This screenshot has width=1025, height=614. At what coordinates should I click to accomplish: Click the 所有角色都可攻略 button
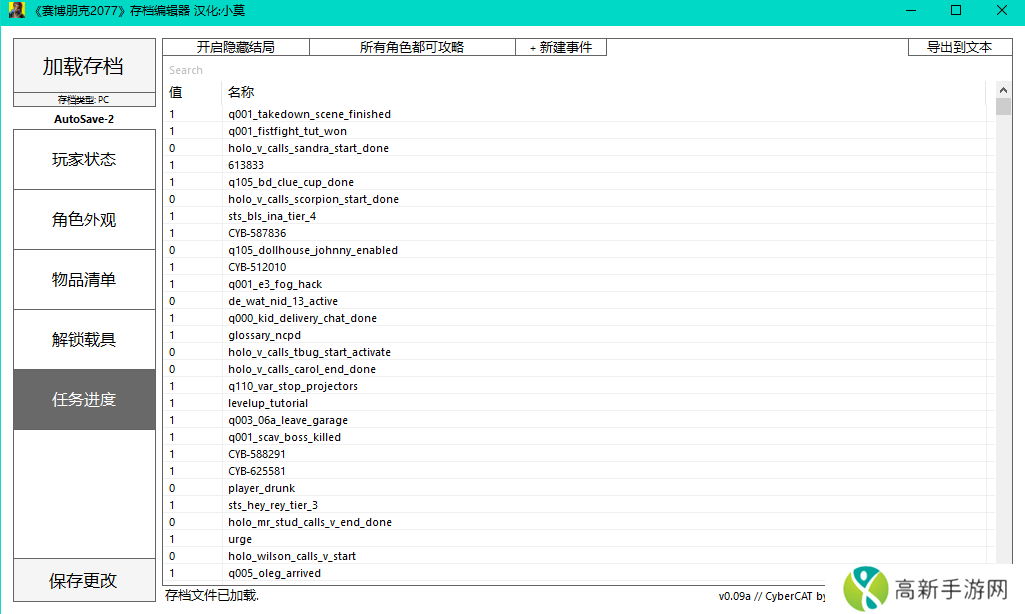412,47
